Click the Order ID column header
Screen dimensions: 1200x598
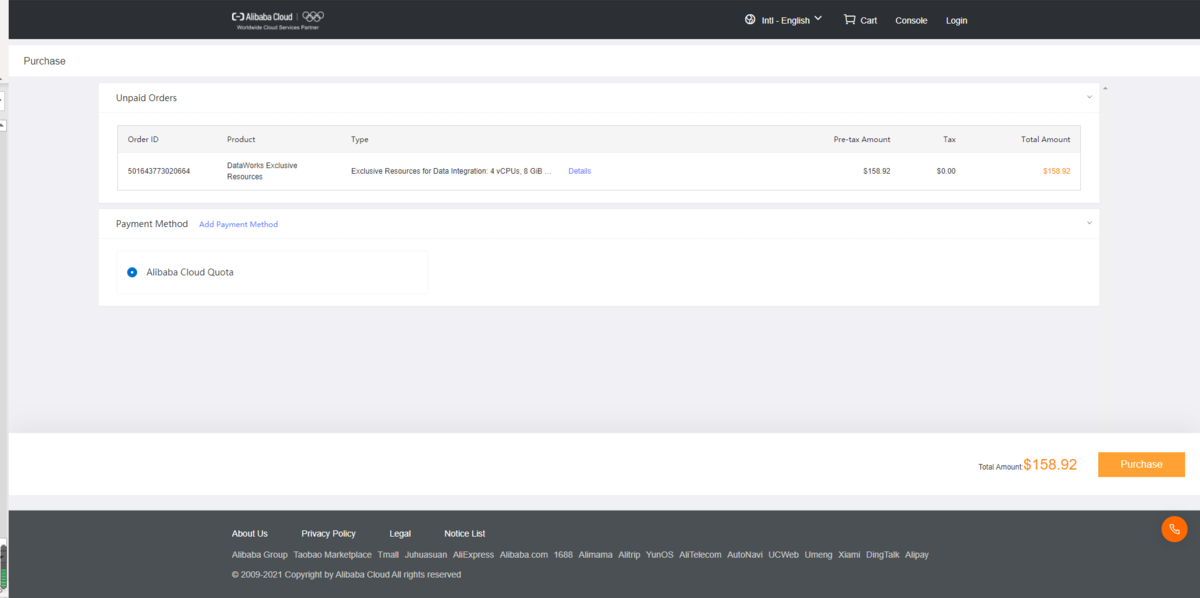(x=143, y=139)
